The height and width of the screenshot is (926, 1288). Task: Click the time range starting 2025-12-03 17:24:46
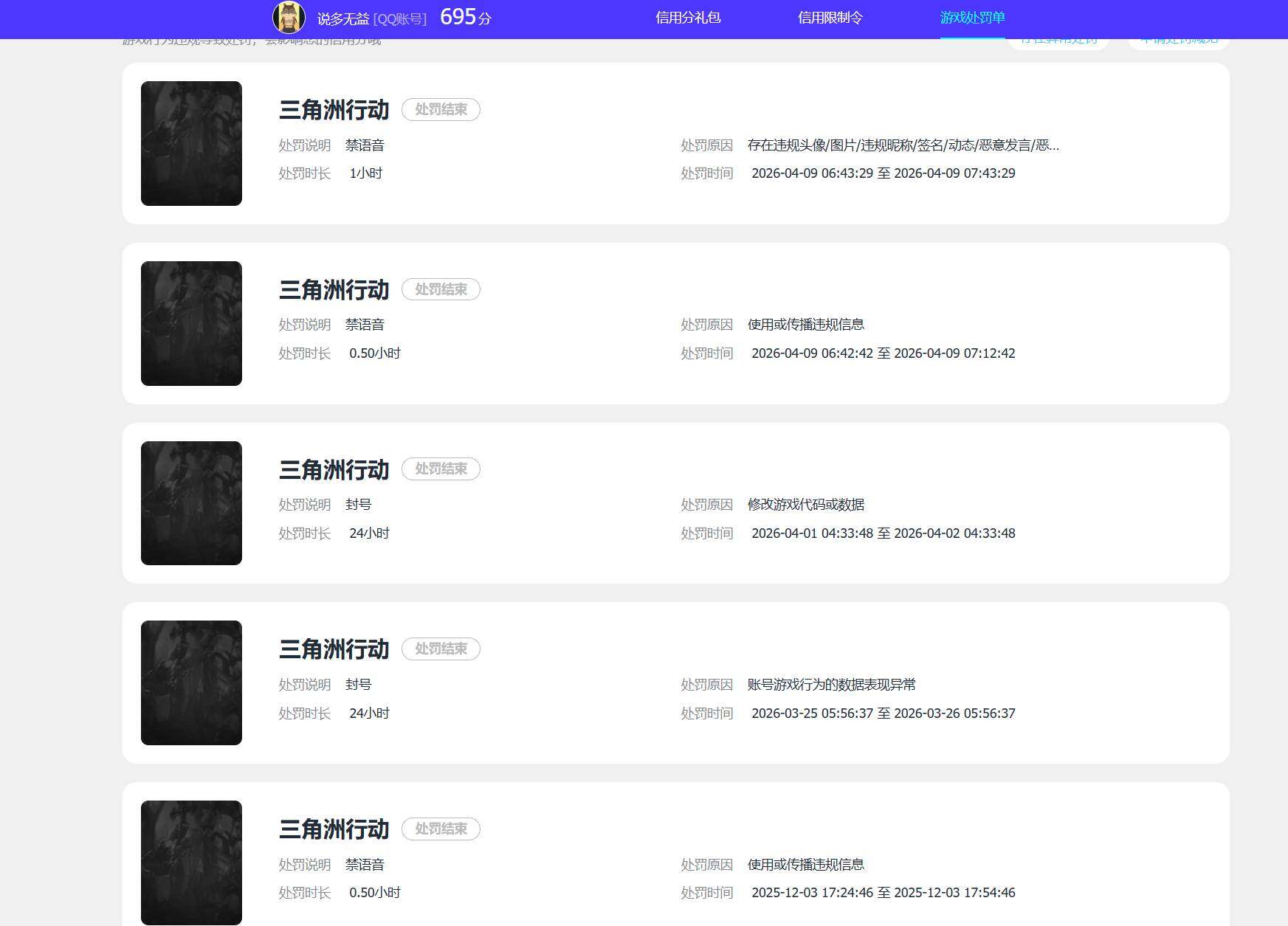pyautogui.click(x=884, y=893)
